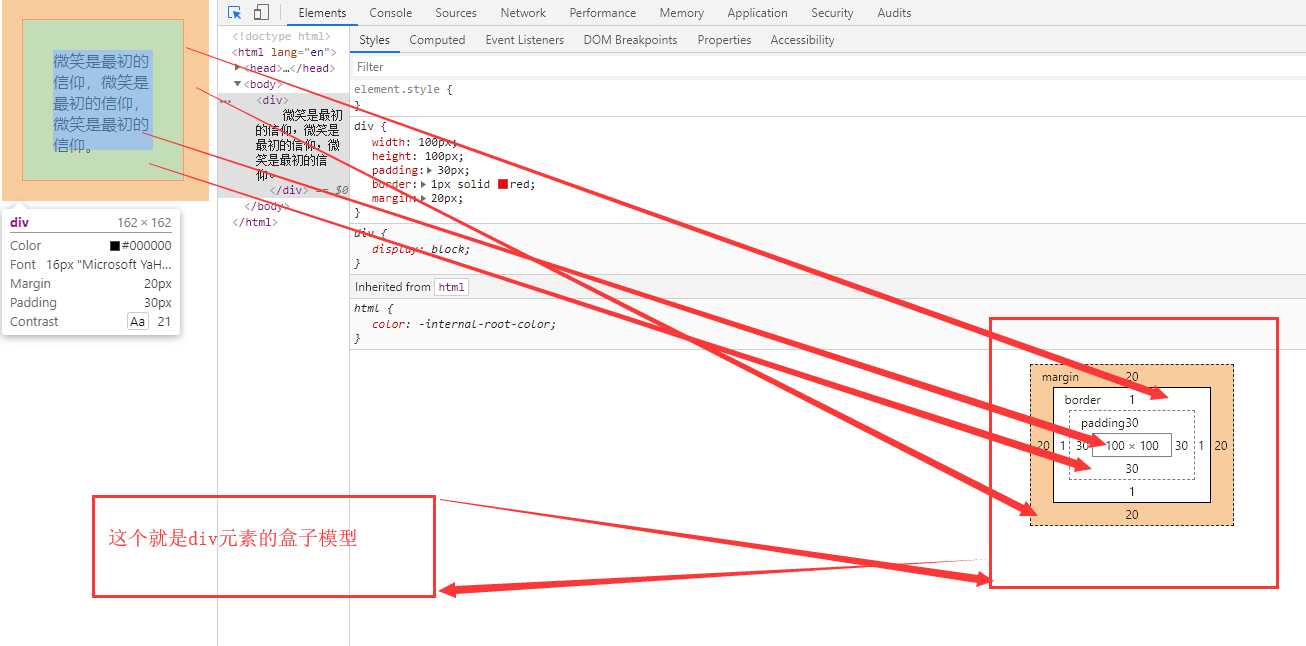The height and width of the screenshot is (646, 1306).
Task: Click the Aa contrast badge in tooltip
Action: point(138,322)
